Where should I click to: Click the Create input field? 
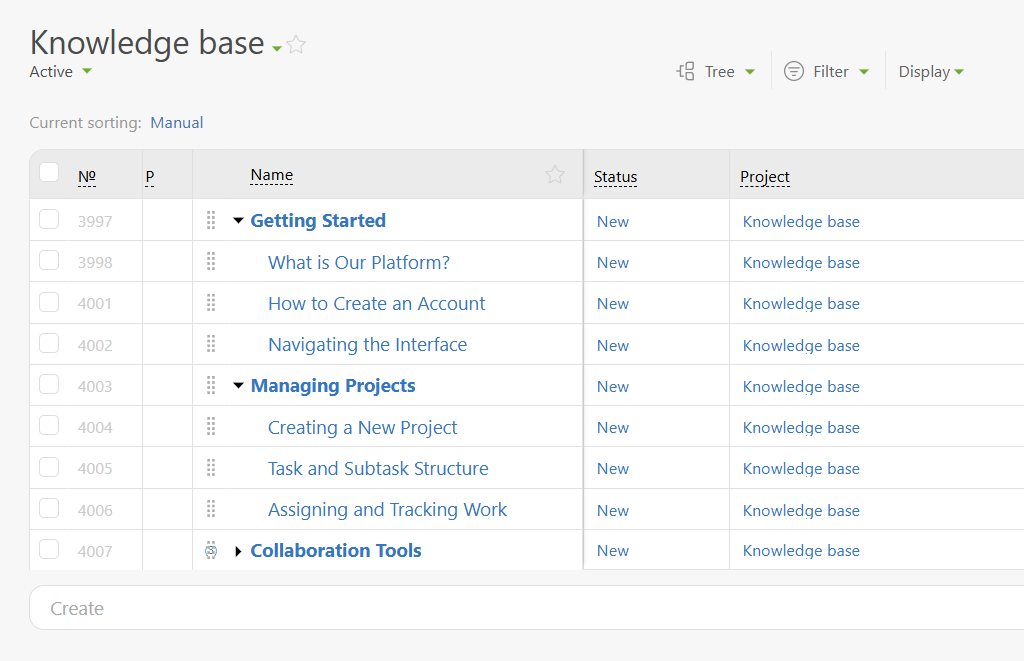tap(526, 608)
